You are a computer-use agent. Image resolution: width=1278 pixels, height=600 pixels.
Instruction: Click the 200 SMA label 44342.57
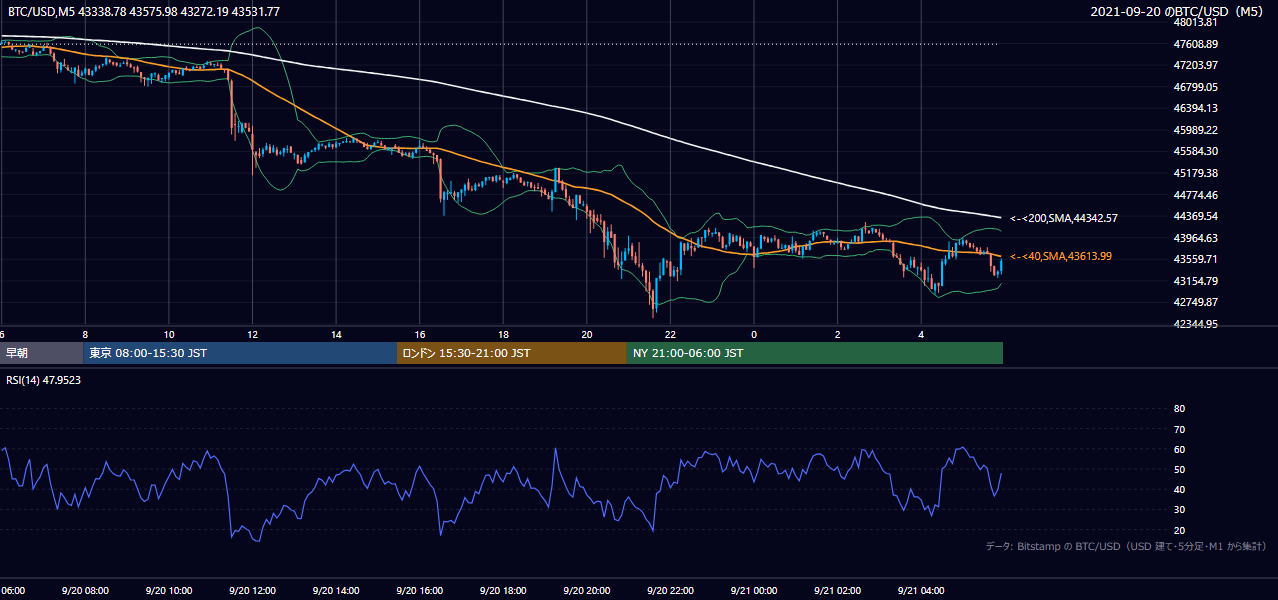tap(1063, 218)
